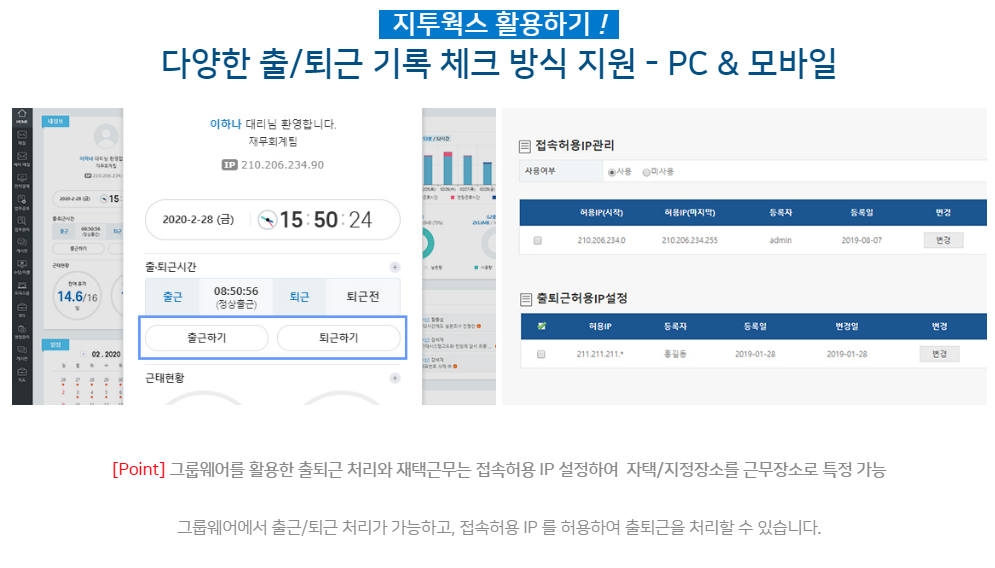The width and height of the screenshot is (995, 568).
Task: Click the 출근하기 button in enlarged panel
Action: [207, 338]
